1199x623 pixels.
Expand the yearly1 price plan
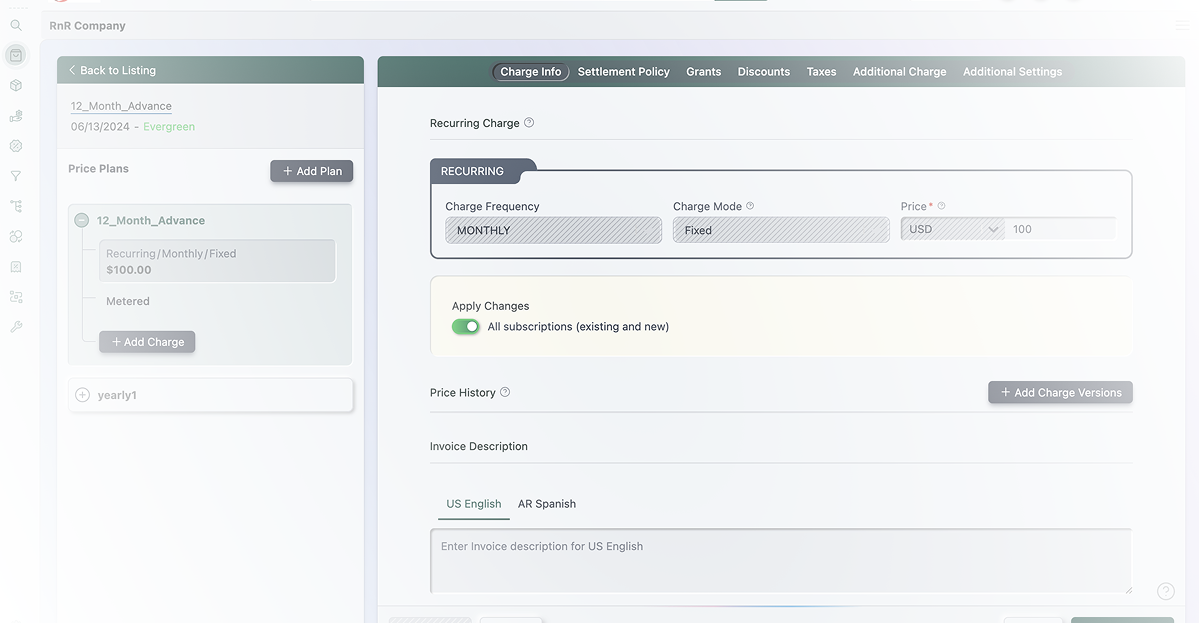83,395
